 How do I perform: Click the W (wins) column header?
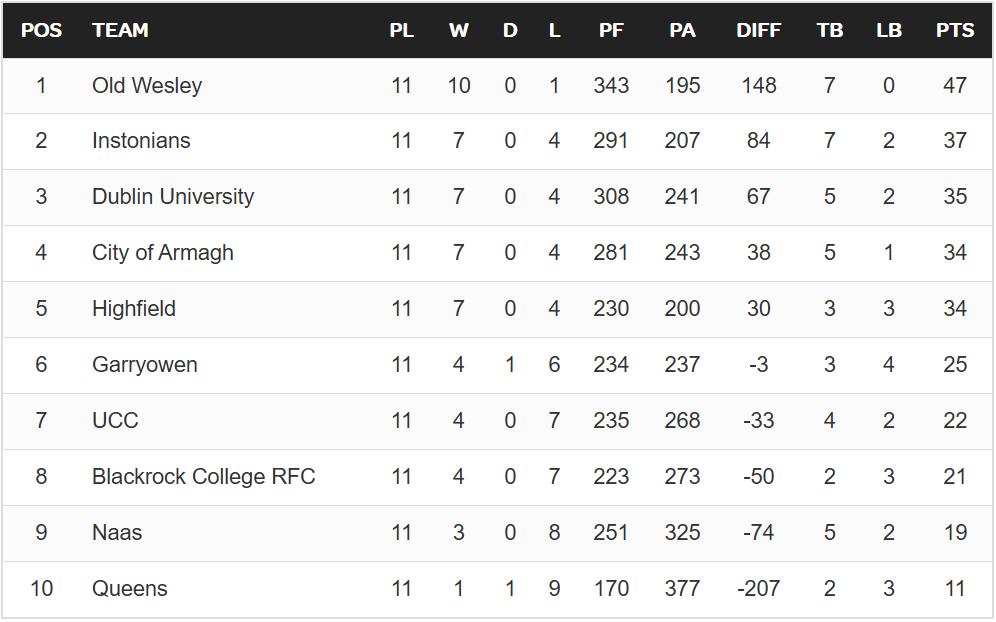(458, 31)
